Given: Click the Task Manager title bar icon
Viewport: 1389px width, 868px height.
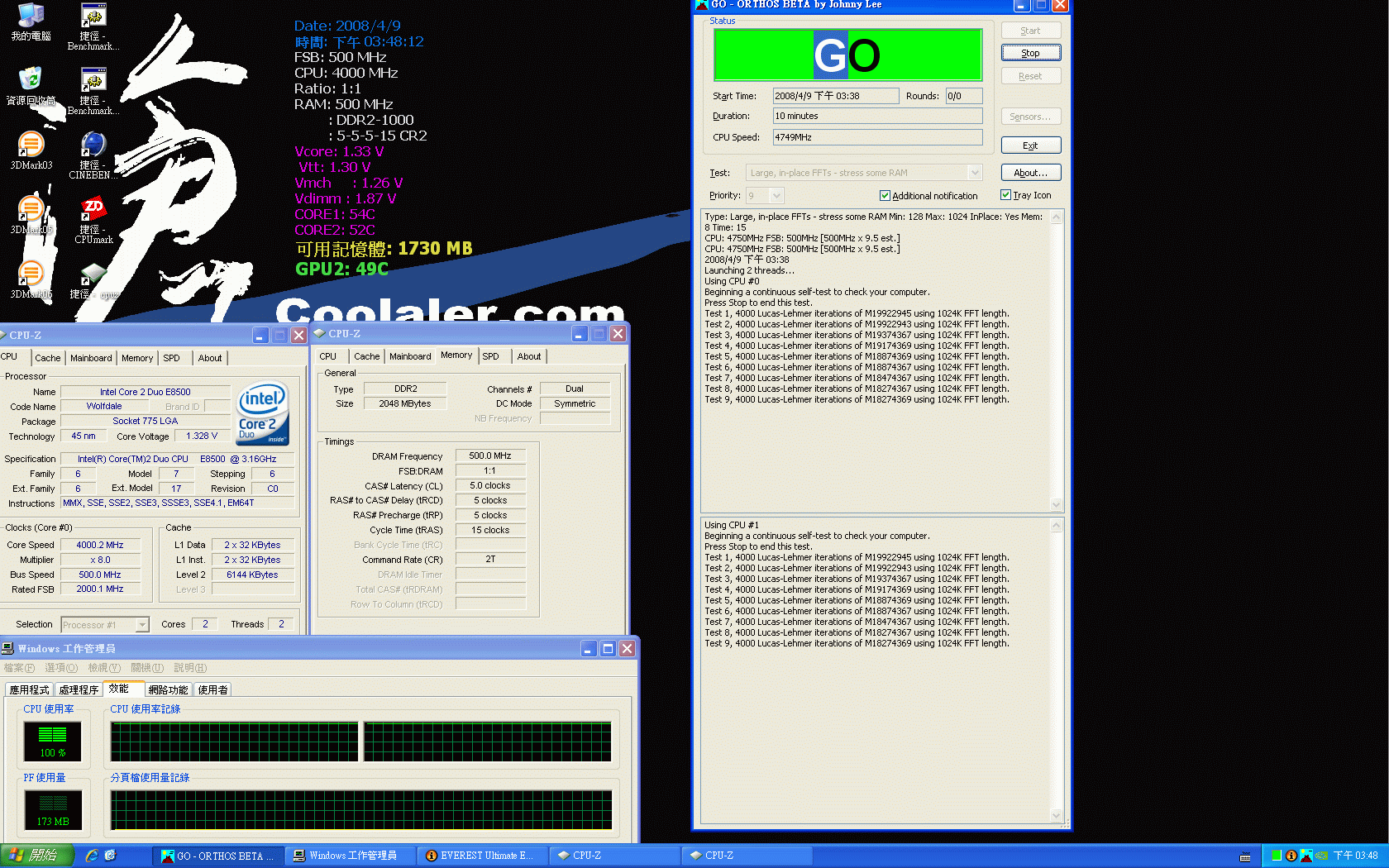Looking at the screenshot, I should coord(8,648).
